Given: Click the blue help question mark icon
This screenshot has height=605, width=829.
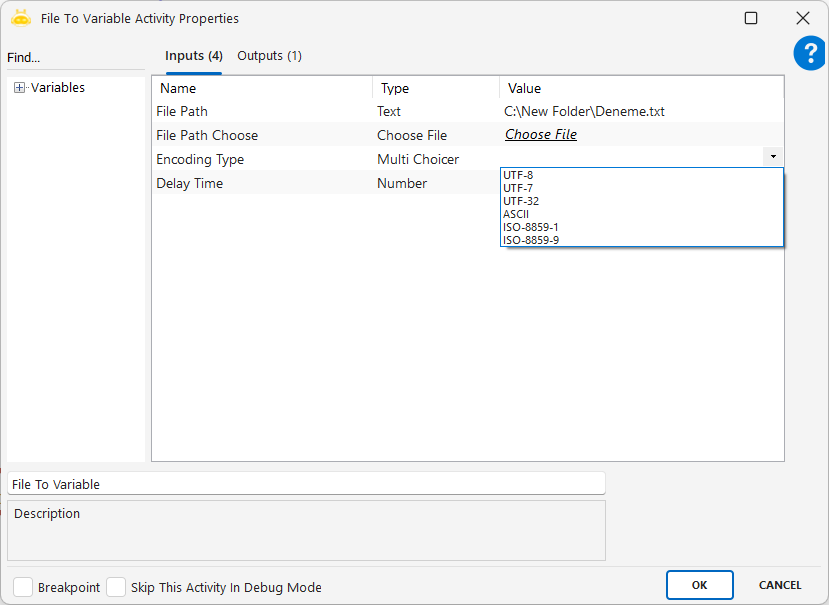Looking at the screenshot, I should tap(809, 54).
